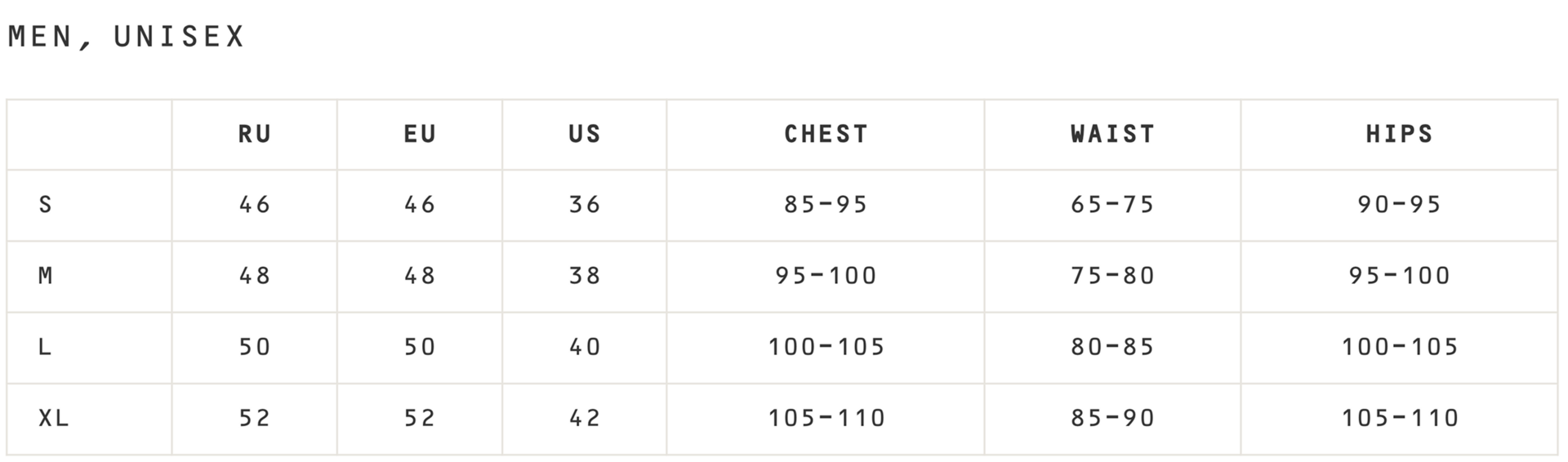
Task: Click the US column header
Action: 585,134
